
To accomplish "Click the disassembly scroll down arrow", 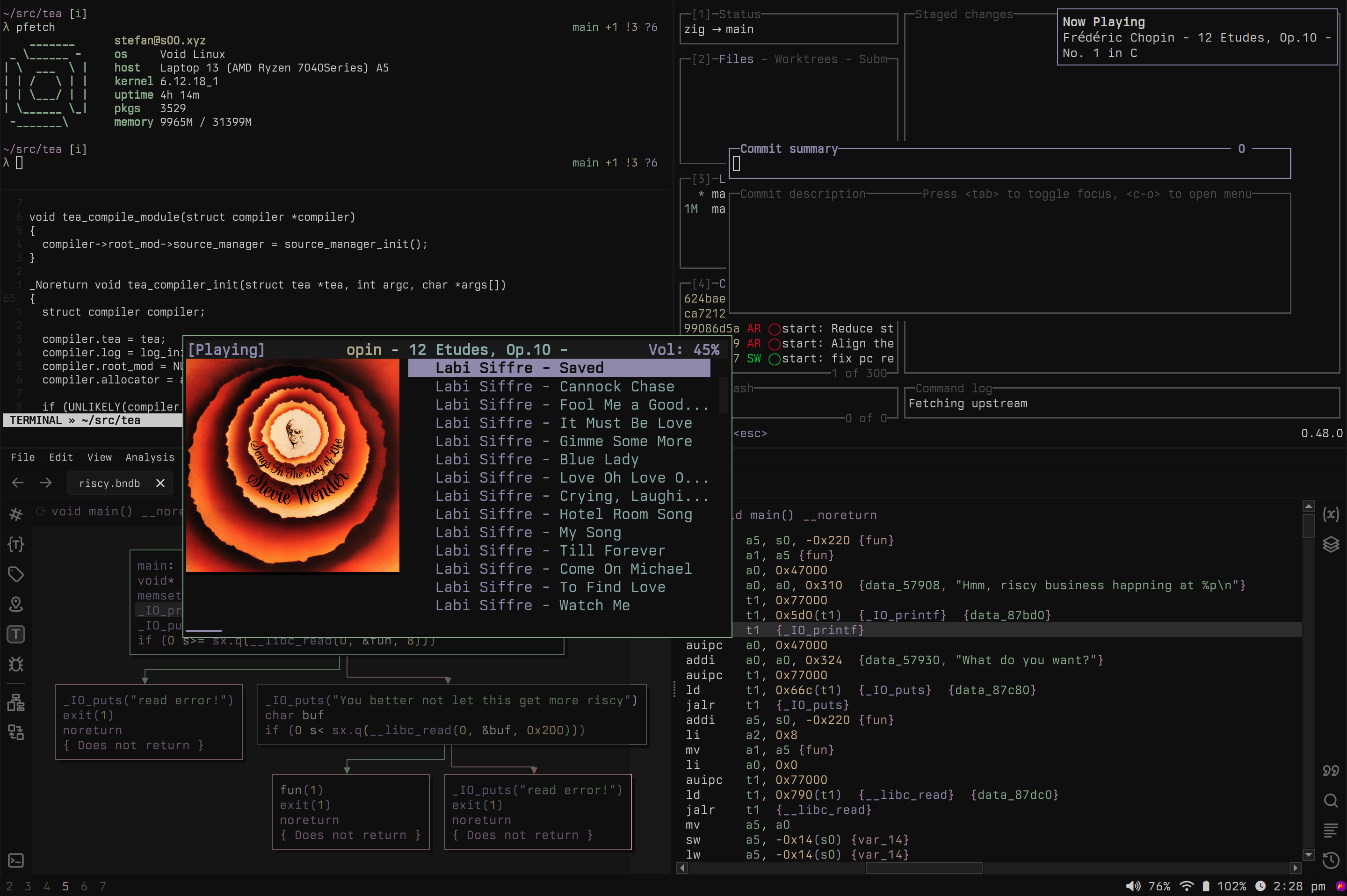I will (1308, 855).
